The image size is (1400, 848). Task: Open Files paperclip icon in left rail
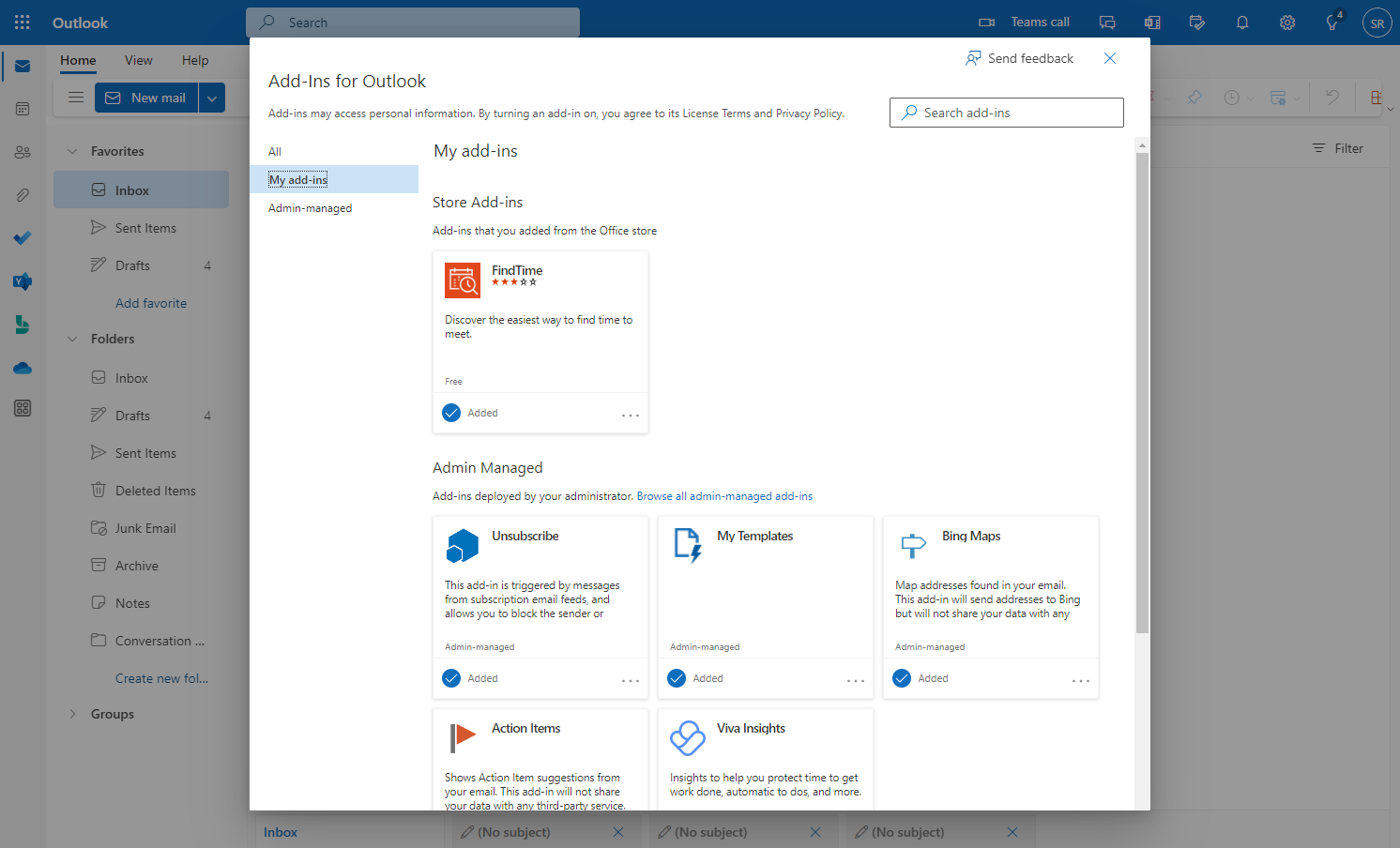(x=23, y=195)
